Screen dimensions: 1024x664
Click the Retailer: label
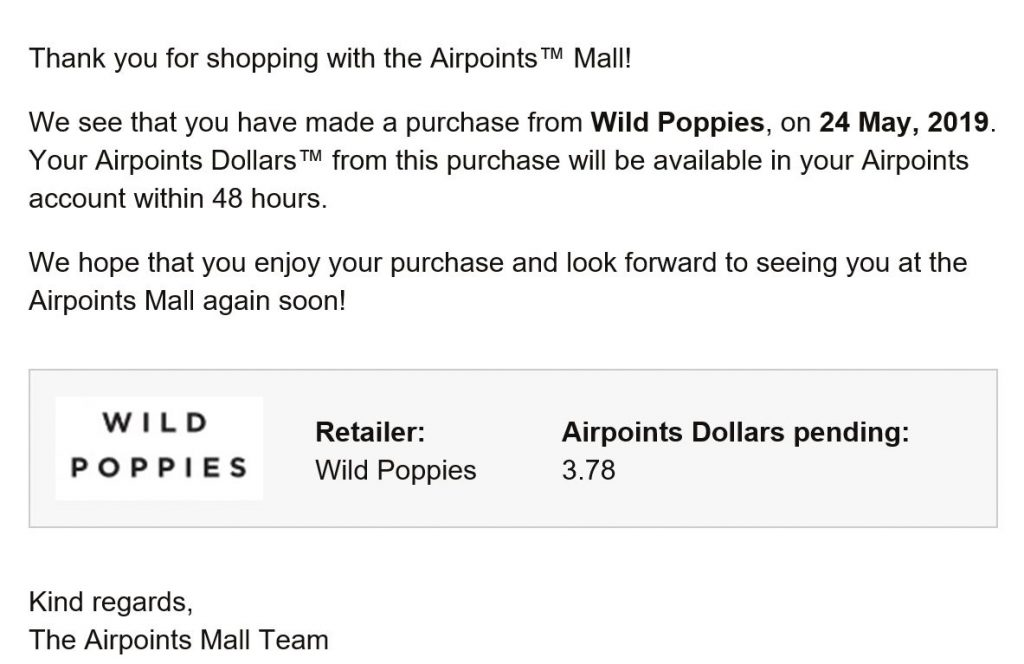click(370, 432)
